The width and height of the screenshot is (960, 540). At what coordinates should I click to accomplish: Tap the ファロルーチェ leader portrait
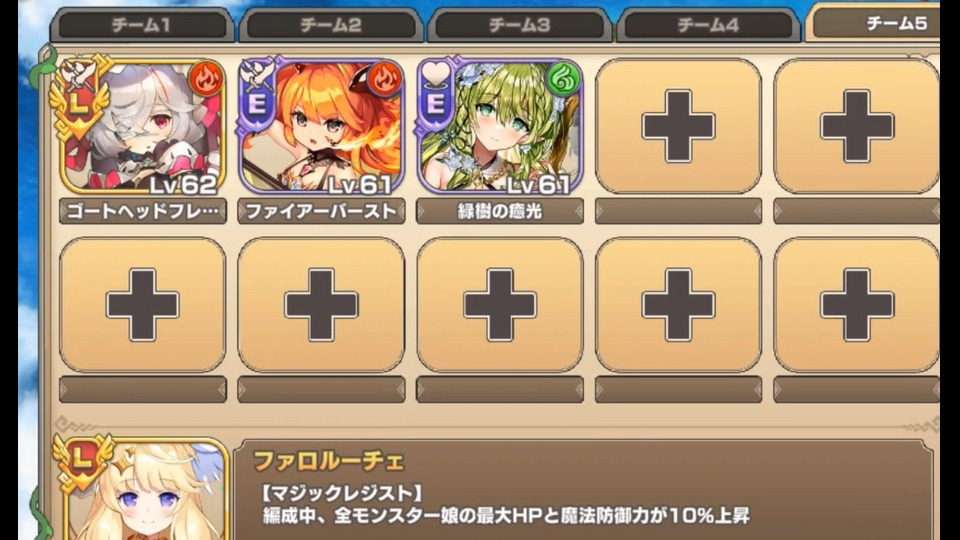pos(144,489)
